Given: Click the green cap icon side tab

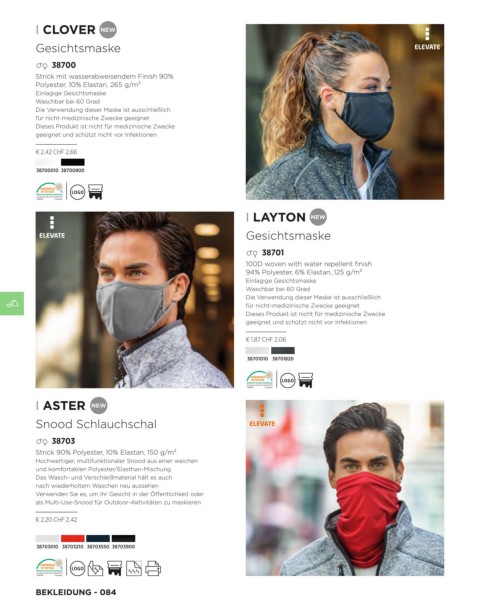Looking at the screenshot, I should pyautogui.click(x=12, y=303).
